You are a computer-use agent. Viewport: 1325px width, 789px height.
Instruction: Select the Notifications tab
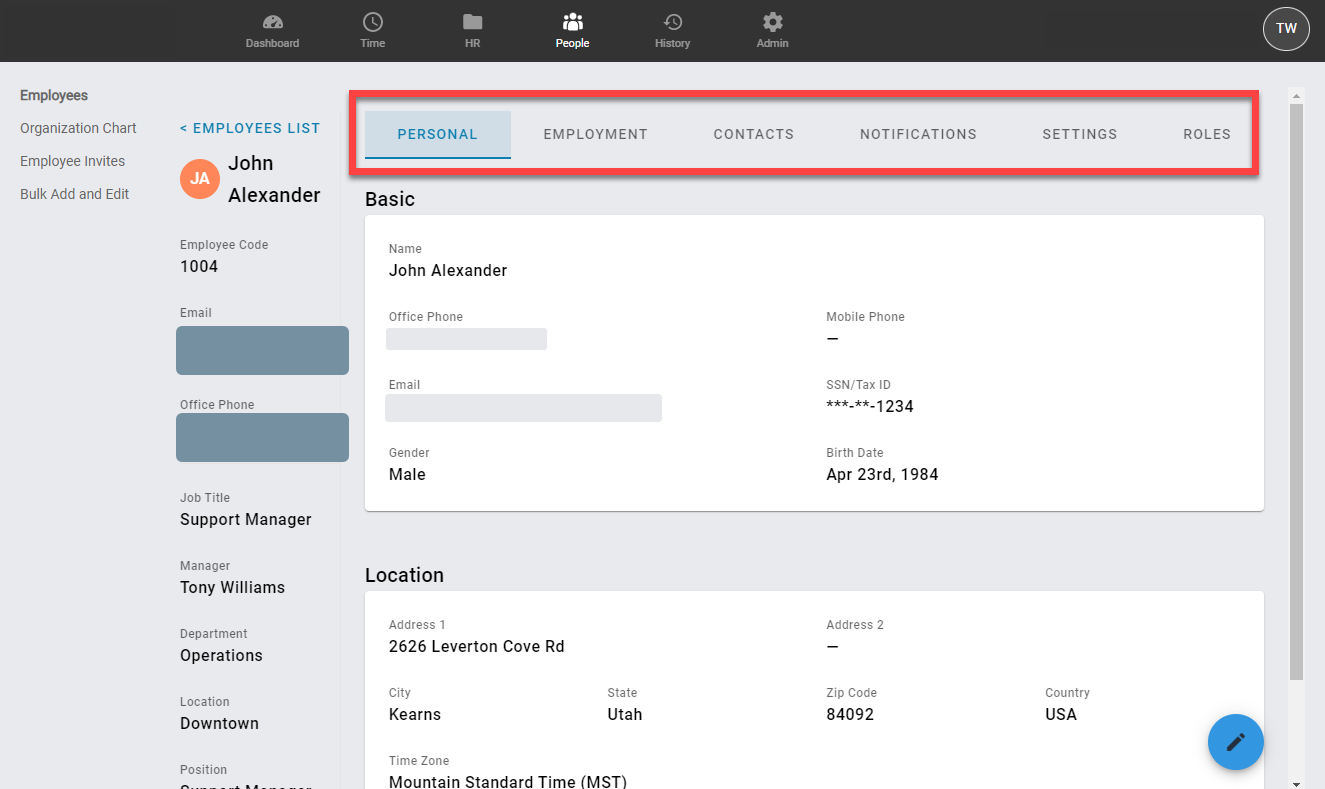pos(918,134)
